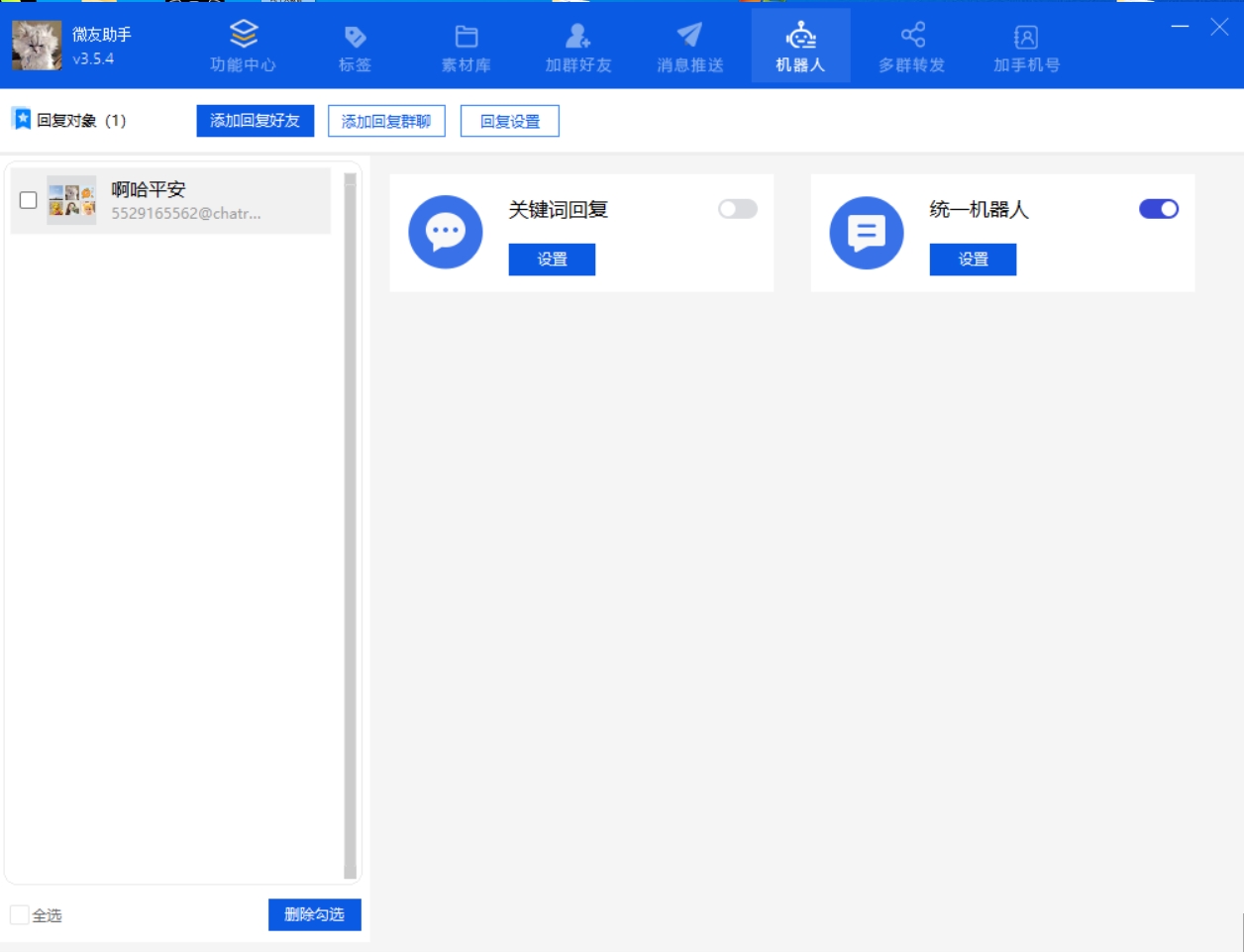The width and height of the screenshot is (1244, 952).
Task: Click the v3.5.4 version label
Action: 93,58
